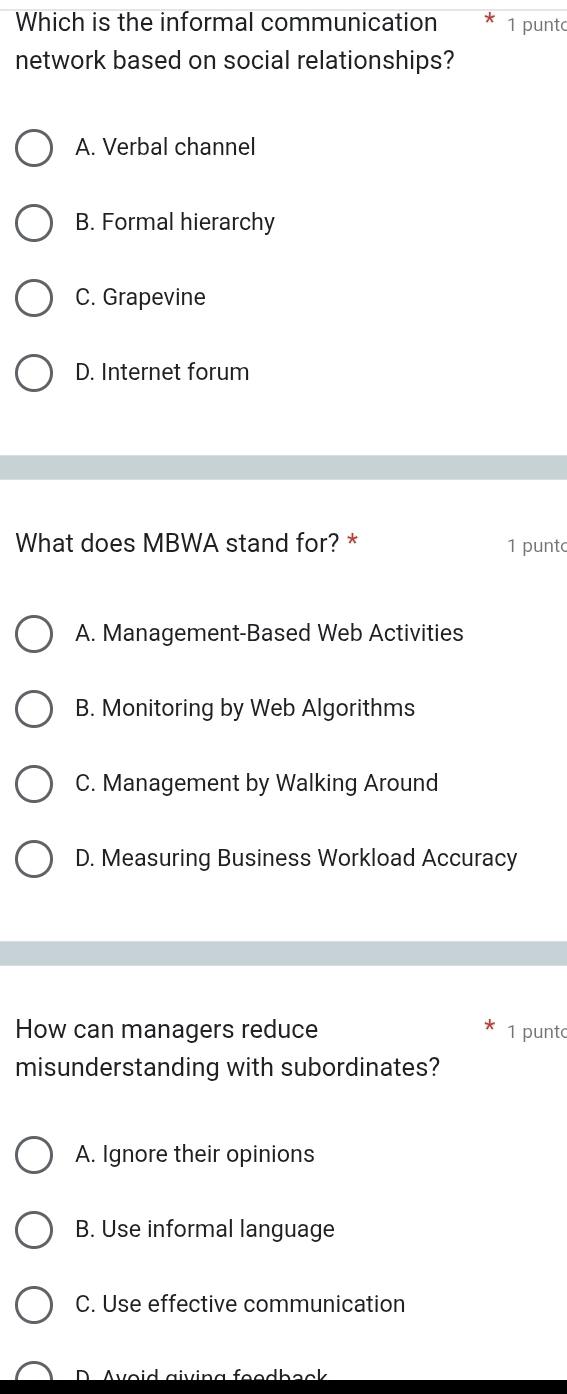
Task: Choose A. Management-Based Web Activities
Action: [x=34, y=633]
